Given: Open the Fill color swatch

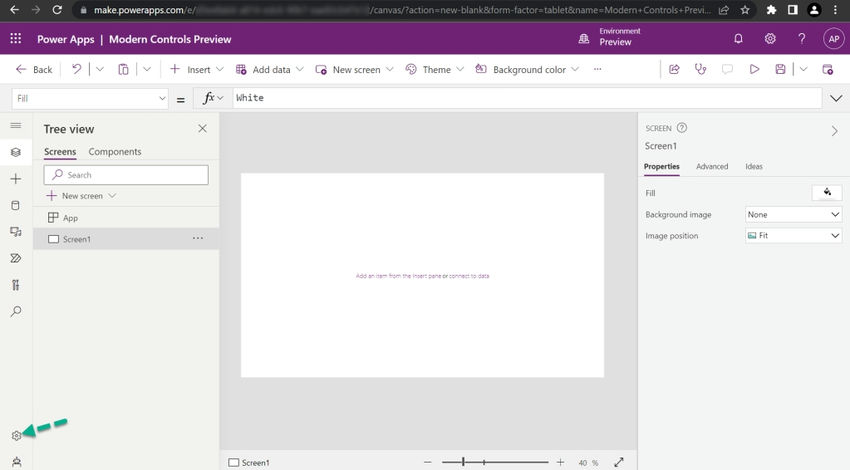Looking at the screenshot, I should click(827, 192).
